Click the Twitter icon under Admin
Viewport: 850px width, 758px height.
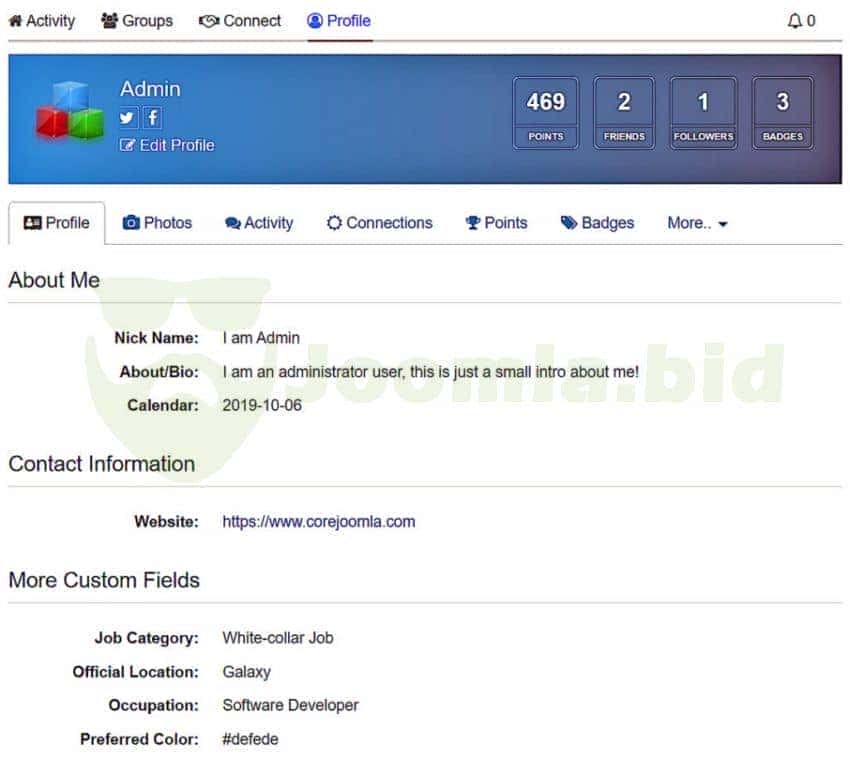(x=127, y=117)
